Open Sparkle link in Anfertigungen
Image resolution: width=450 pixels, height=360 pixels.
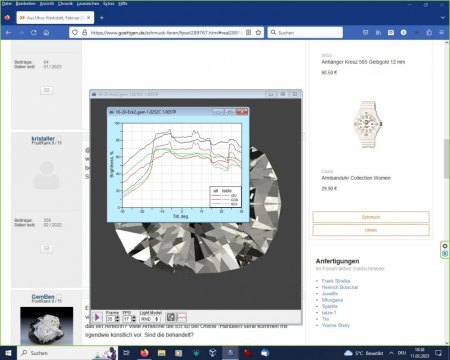point(330,306)
